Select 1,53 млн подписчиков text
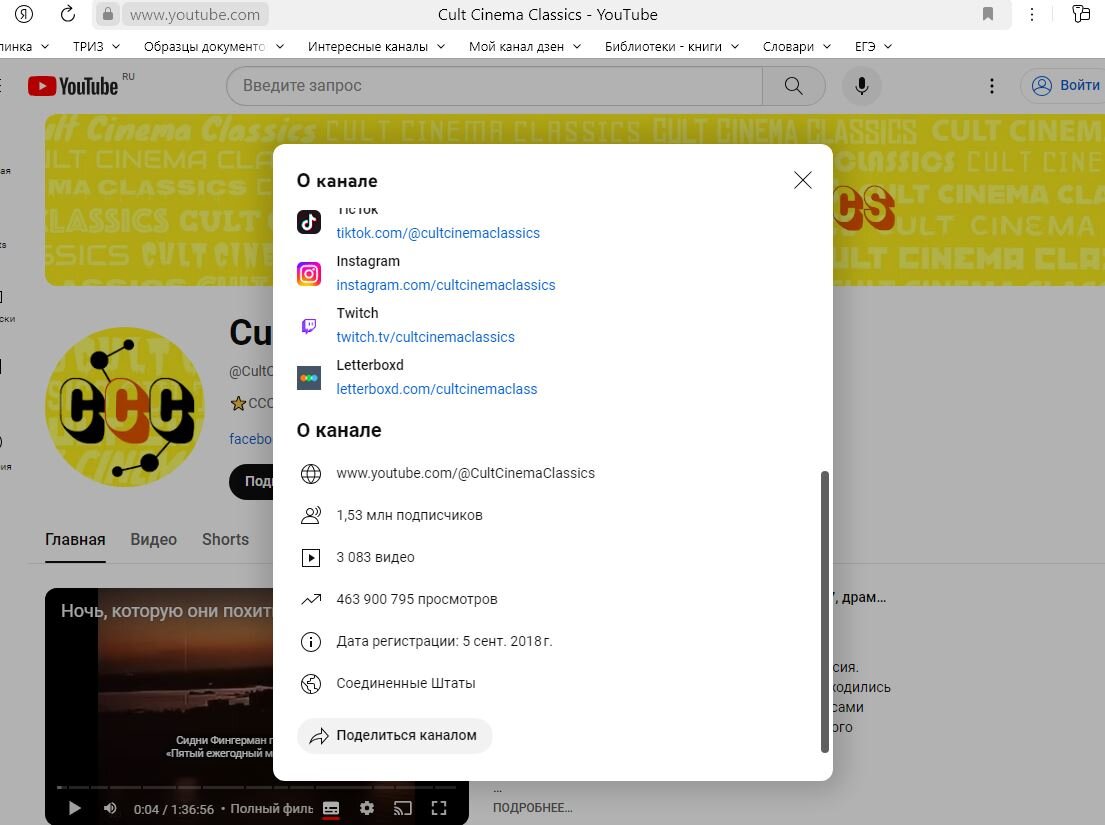Screen dimensions: 1105x825 [409, 516]
